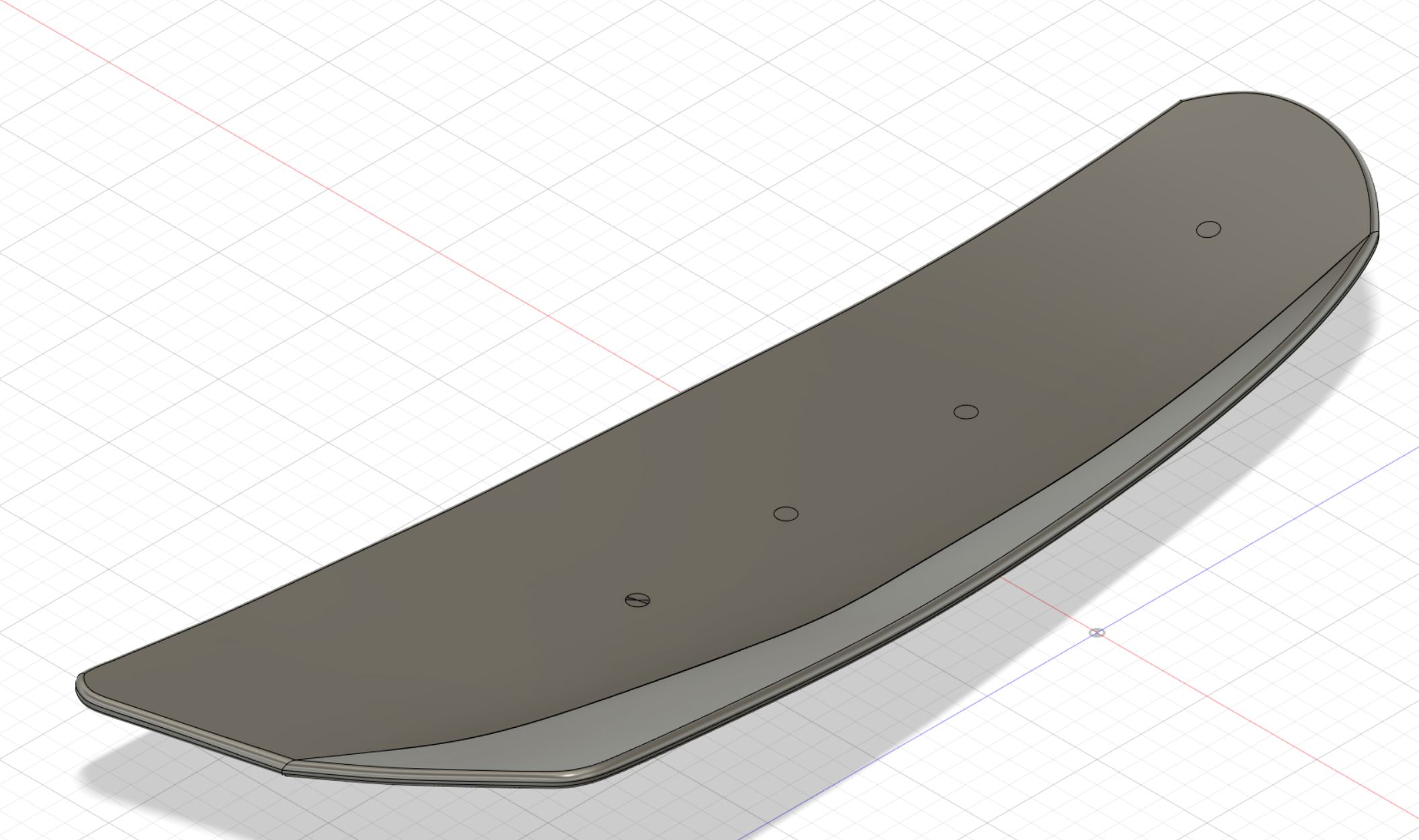
Task: Select the hole nearest the rounded right end
Action: point(1208,230)
